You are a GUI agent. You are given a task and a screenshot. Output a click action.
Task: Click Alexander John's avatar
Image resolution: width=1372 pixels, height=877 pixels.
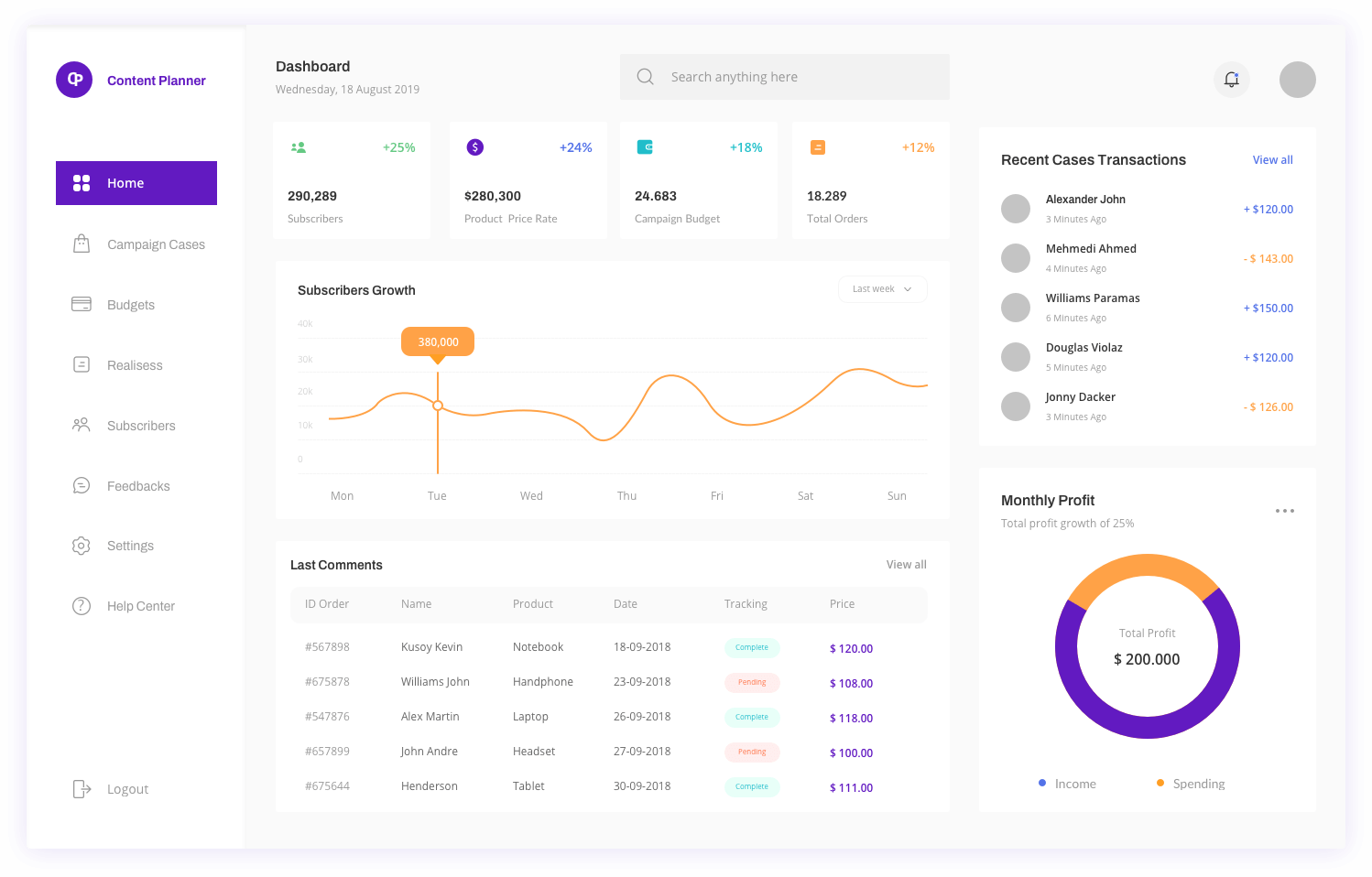point(1016,209)
